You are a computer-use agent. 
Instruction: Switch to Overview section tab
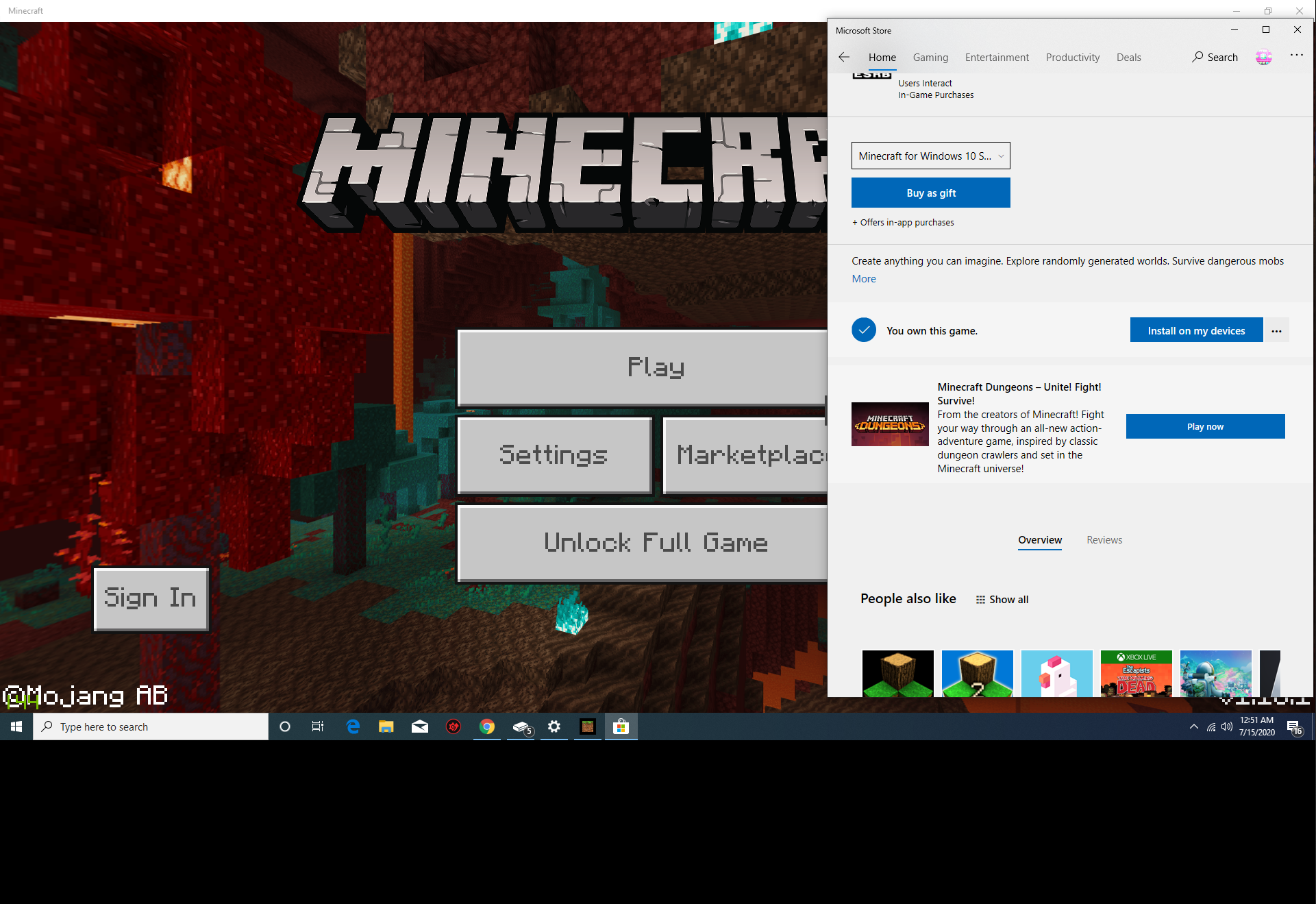(1040, 540)
